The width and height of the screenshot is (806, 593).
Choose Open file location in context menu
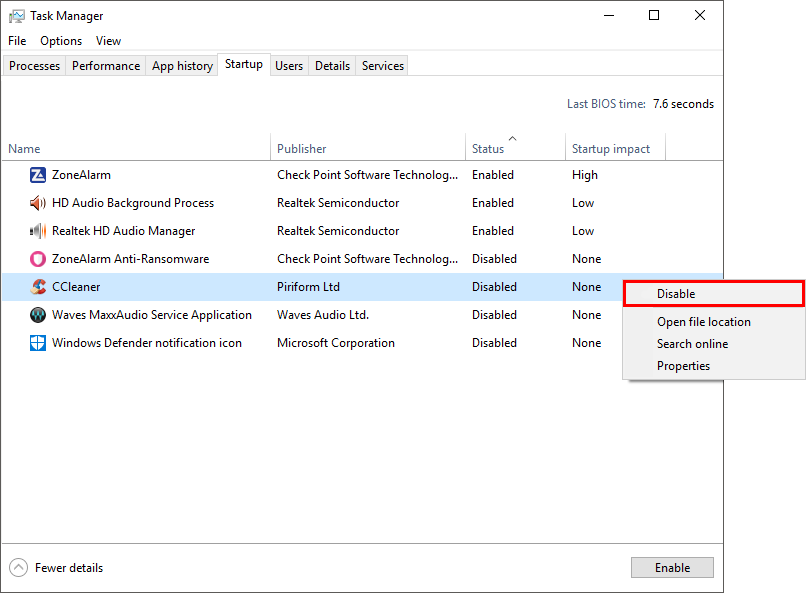713,322
